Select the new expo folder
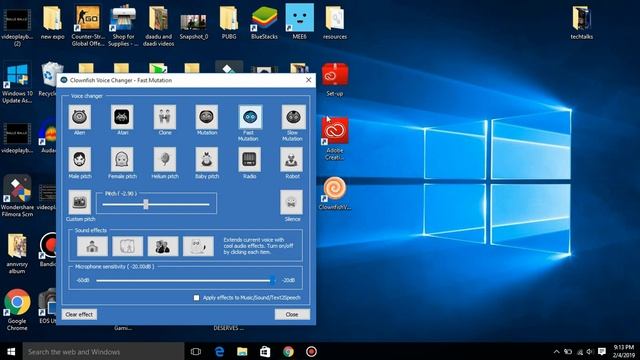This screenshot has width=640, height=360. click(x=52, y=22)
